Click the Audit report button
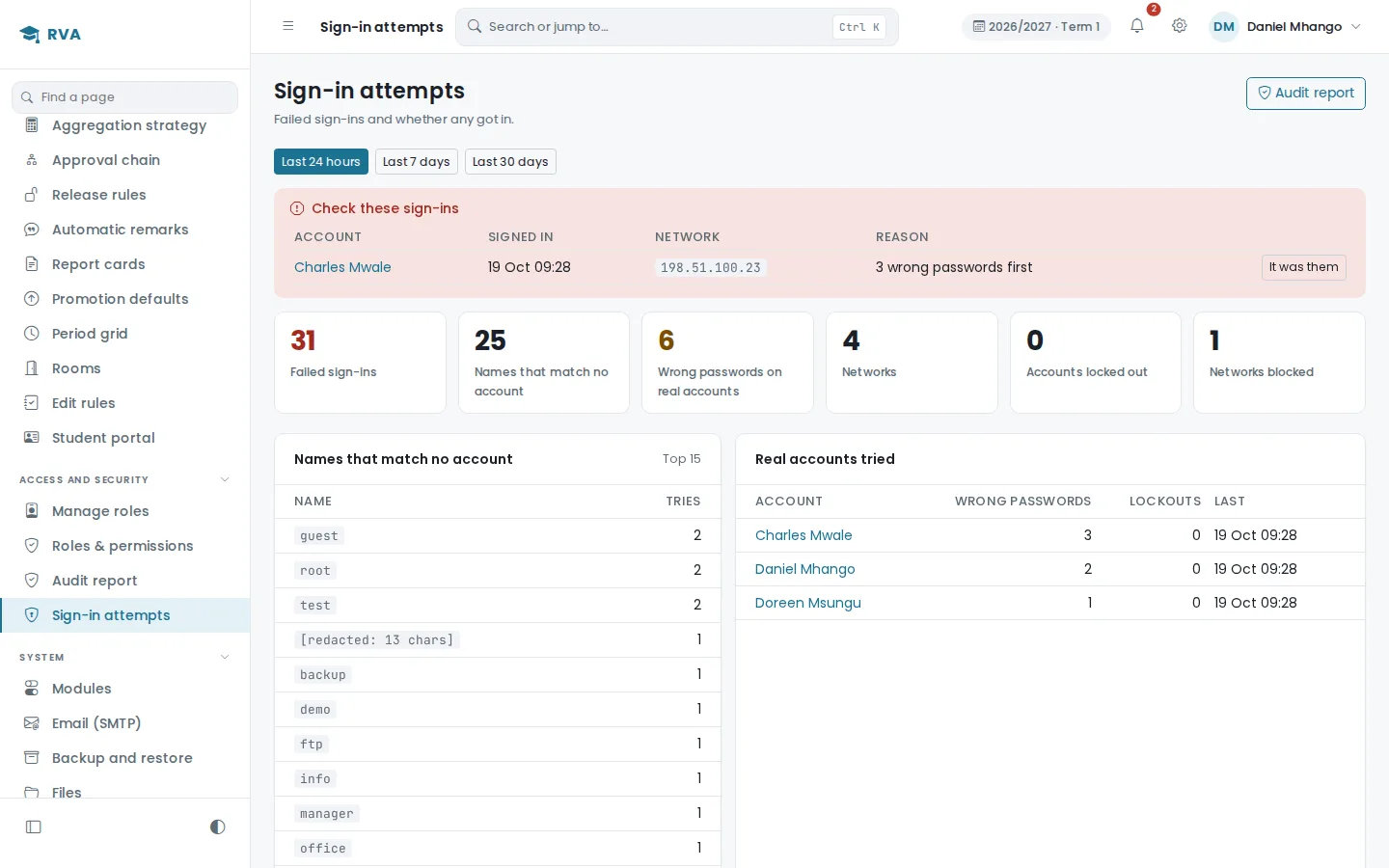The image size is (1389, 868). coord(1305,94)
